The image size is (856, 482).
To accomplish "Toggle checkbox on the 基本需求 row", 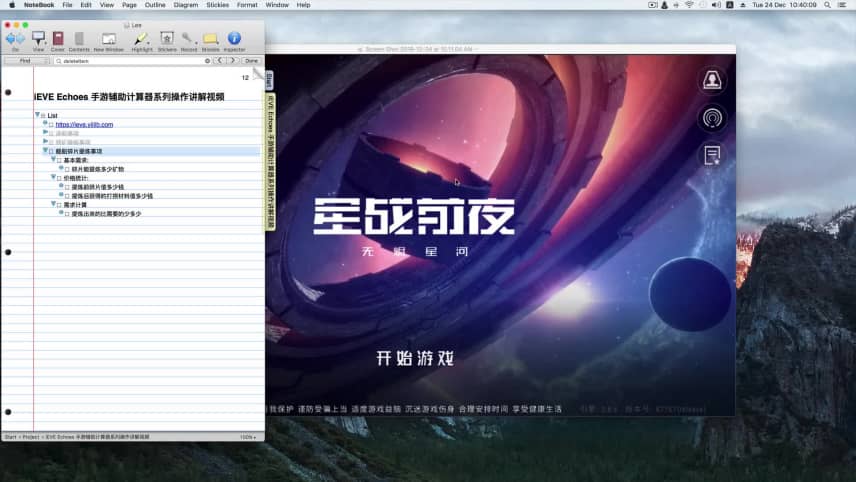I will [x=60, y=160].
